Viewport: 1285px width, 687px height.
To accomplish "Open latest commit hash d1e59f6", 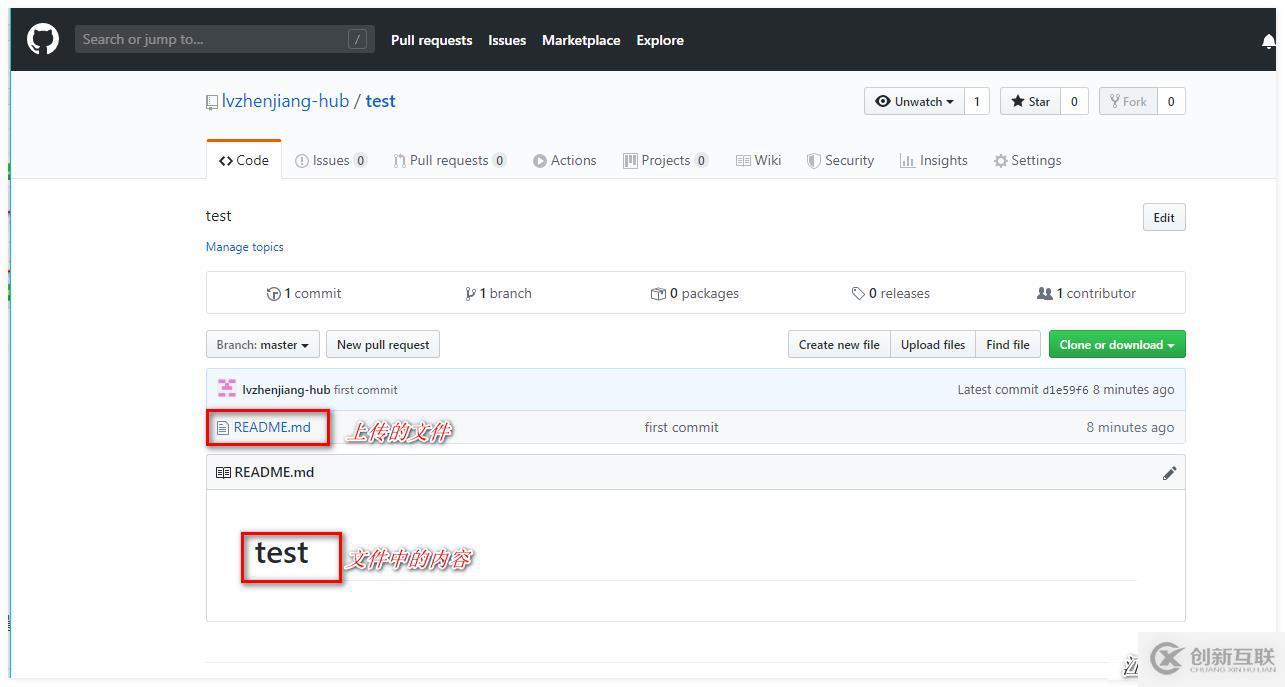I will pyautogui.click(x=1065, y=390).
